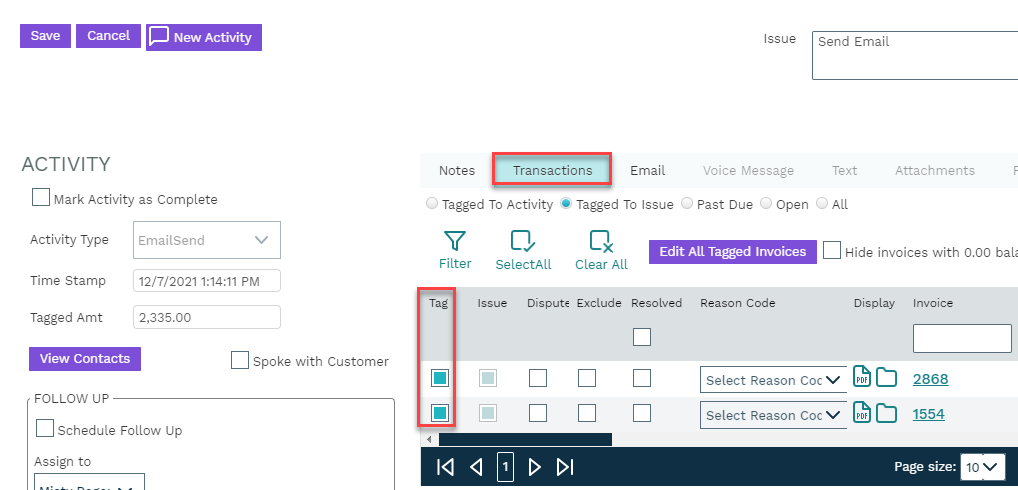
Task: Open the Page size dropdown
Action: coord(981,467)
